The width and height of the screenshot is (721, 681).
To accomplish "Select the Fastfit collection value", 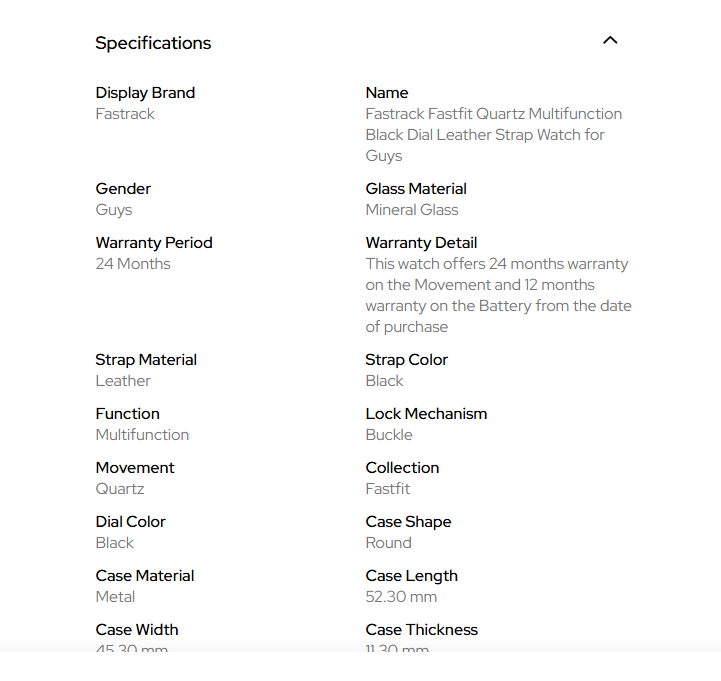I will point(388,489).
